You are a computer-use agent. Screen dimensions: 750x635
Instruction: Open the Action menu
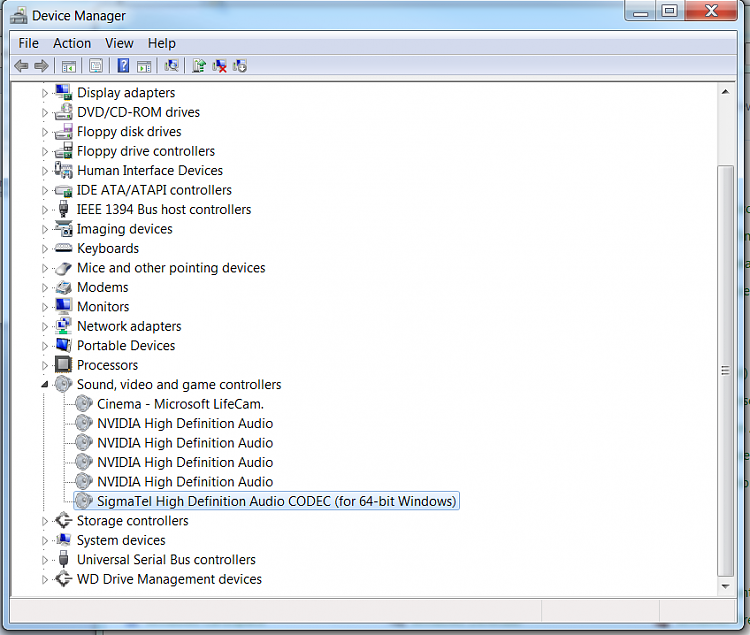tap(72, 43)
